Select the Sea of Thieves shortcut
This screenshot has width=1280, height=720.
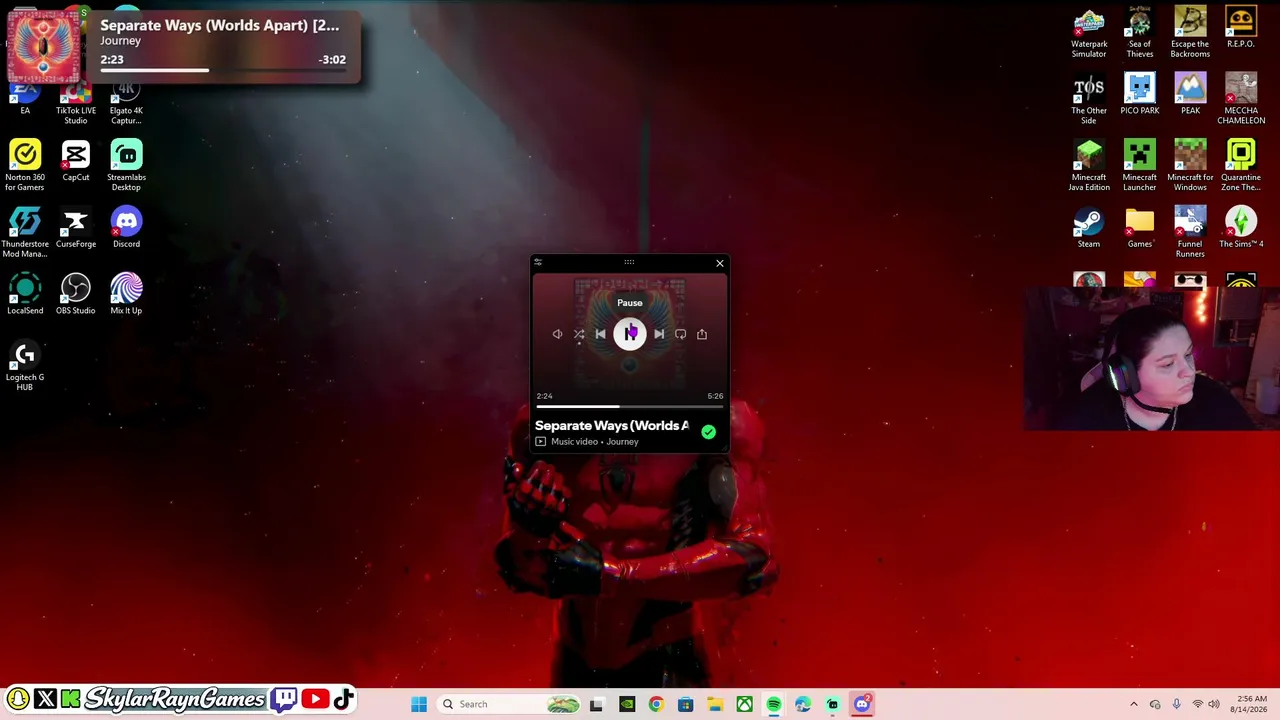[x=1140, y=33]
